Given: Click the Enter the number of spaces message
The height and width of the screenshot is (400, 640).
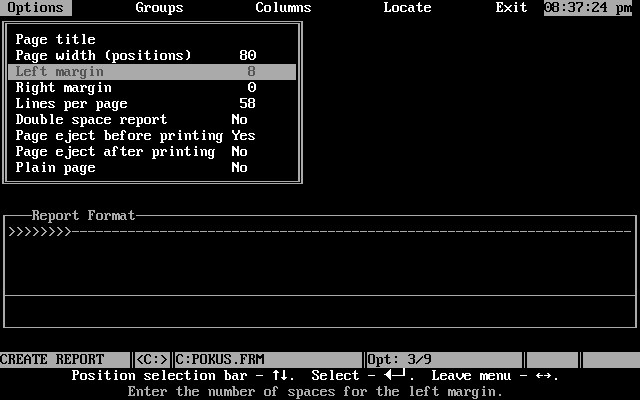Looking at the screenshot, I should pyautogui.click(x=315, y=392).
